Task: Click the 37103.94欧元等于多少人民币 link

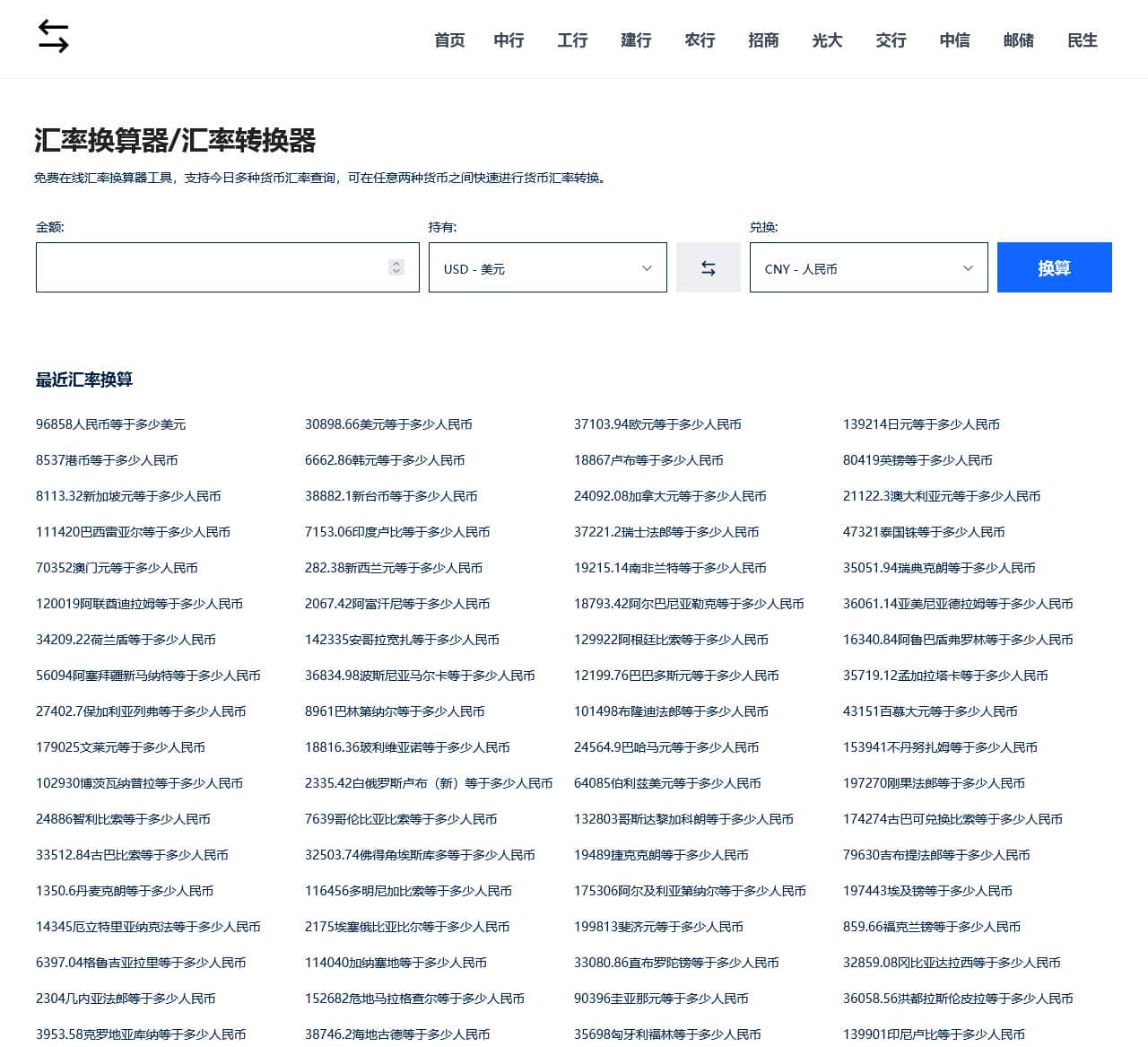Action: coord(657,423)
